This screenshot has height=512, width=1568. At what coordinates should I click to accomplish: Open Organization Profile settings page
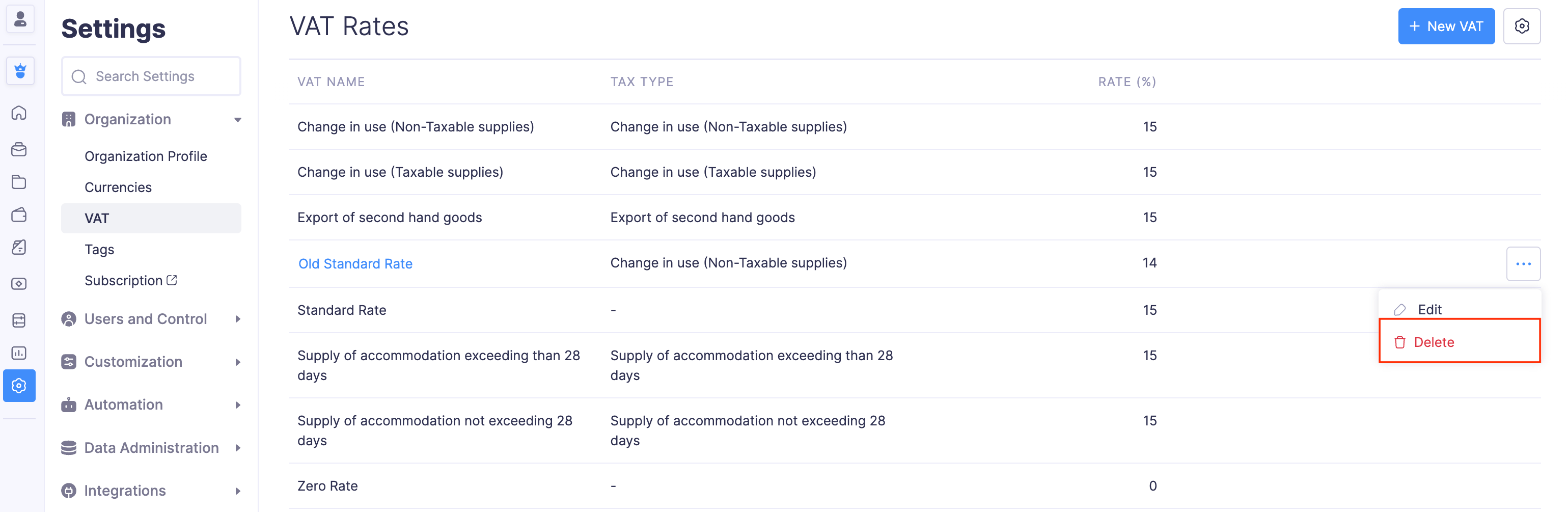pyautogui.click(x=146, y=156)
